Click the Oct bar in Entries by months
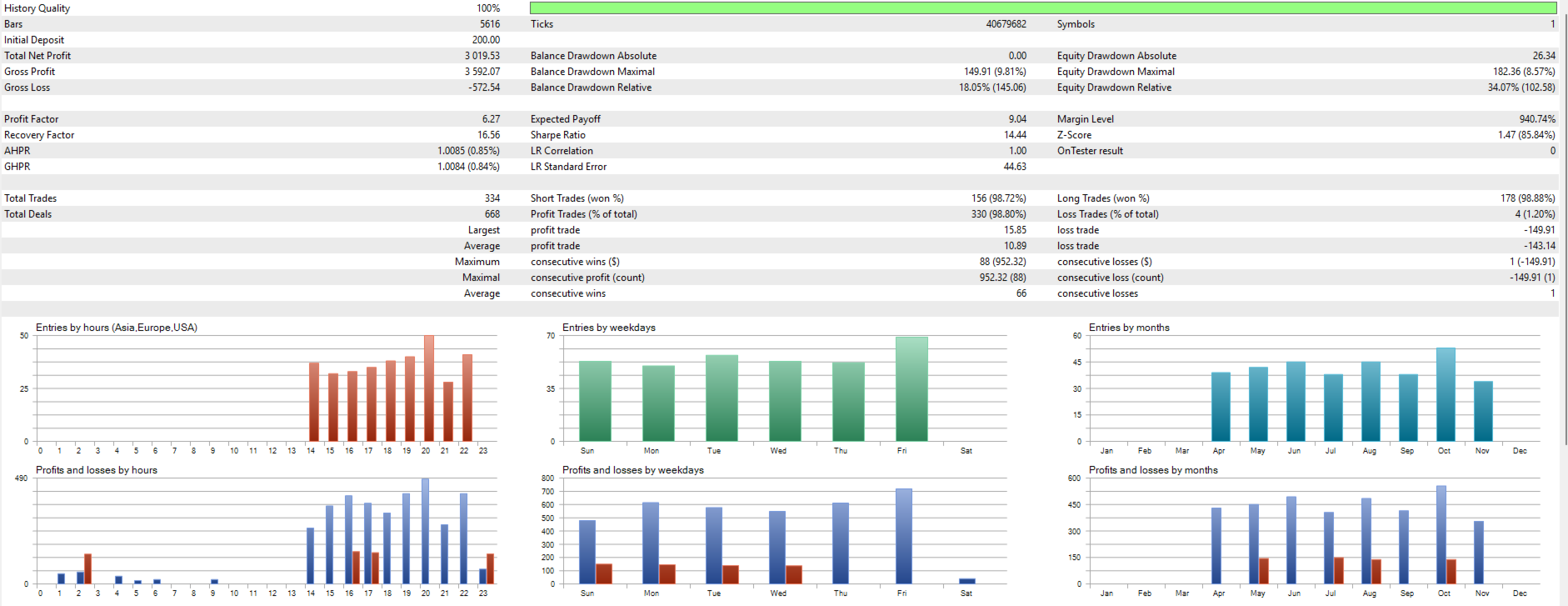 (x=1446, y=394)
